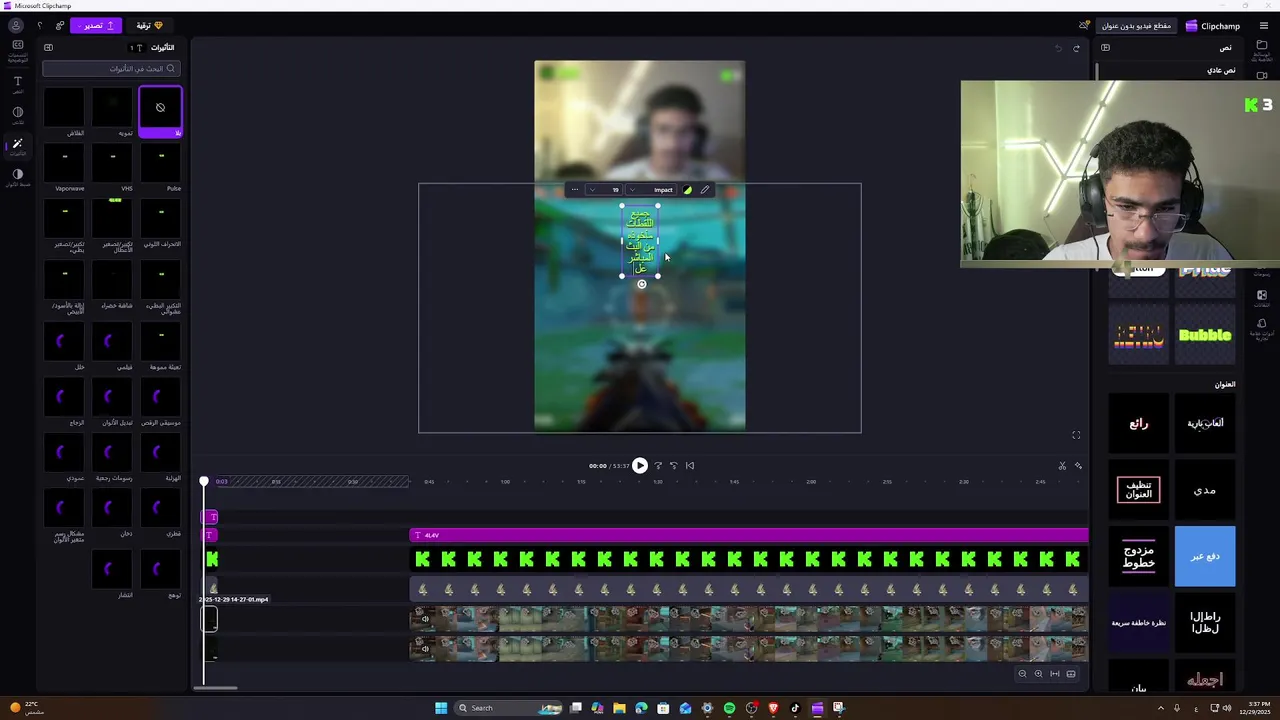Screen dimensions: 1280x720
Task: Click the rewind step-back control
Action: coord(673,465)
